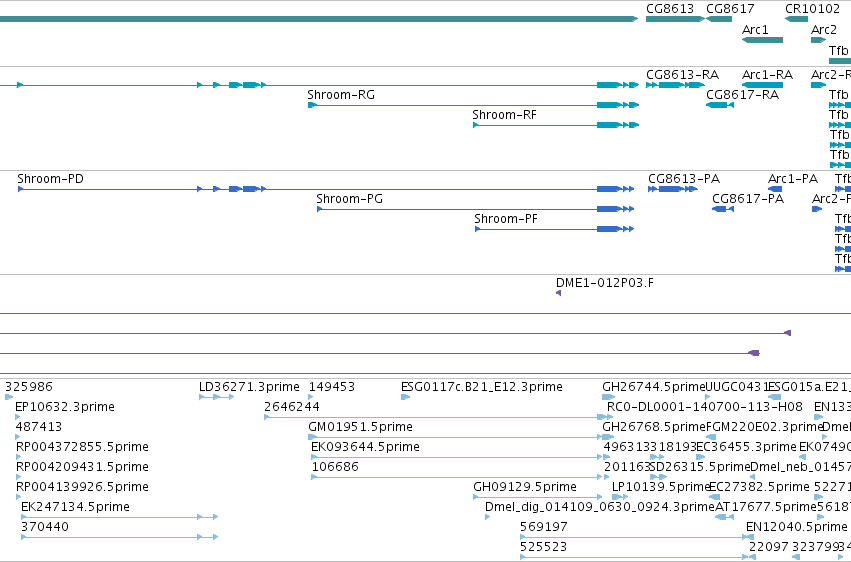
Task: Click the RP004209431.5prime label
Action: click(x=82, y=467)
